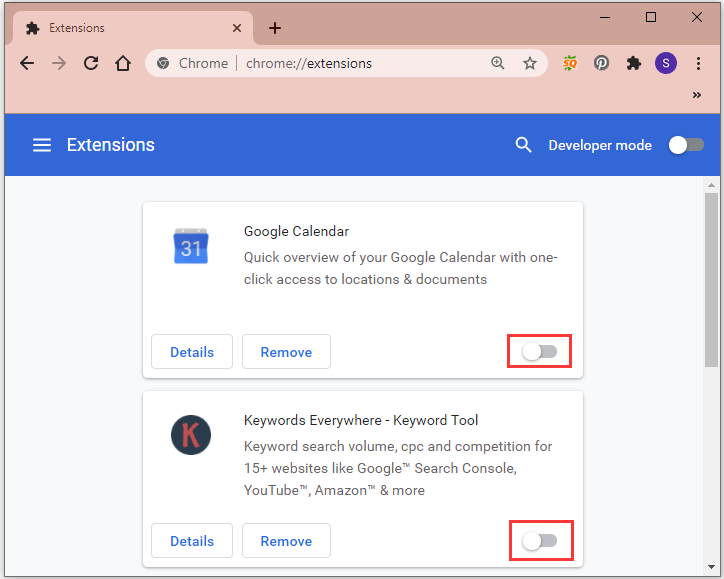Click the Chrome site info icon in address bar
Viewport: 724px width, 579px height.
point(163,63)
